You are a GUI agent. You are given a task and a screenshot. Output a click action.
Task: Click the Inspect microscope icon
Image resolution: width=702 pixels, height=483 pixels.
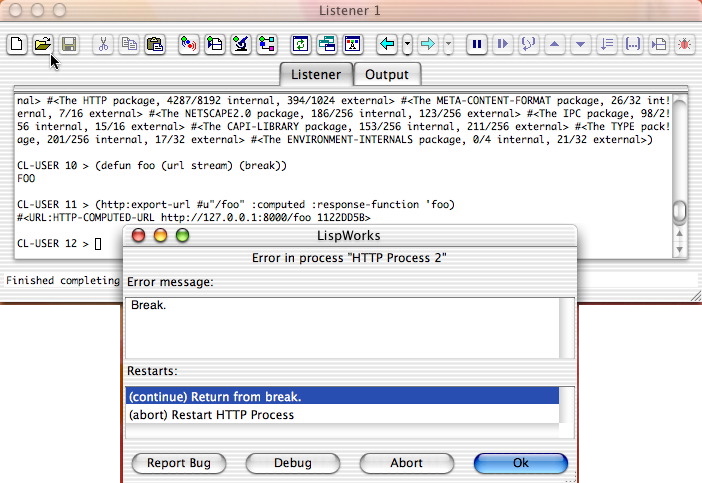click(241, 44)
